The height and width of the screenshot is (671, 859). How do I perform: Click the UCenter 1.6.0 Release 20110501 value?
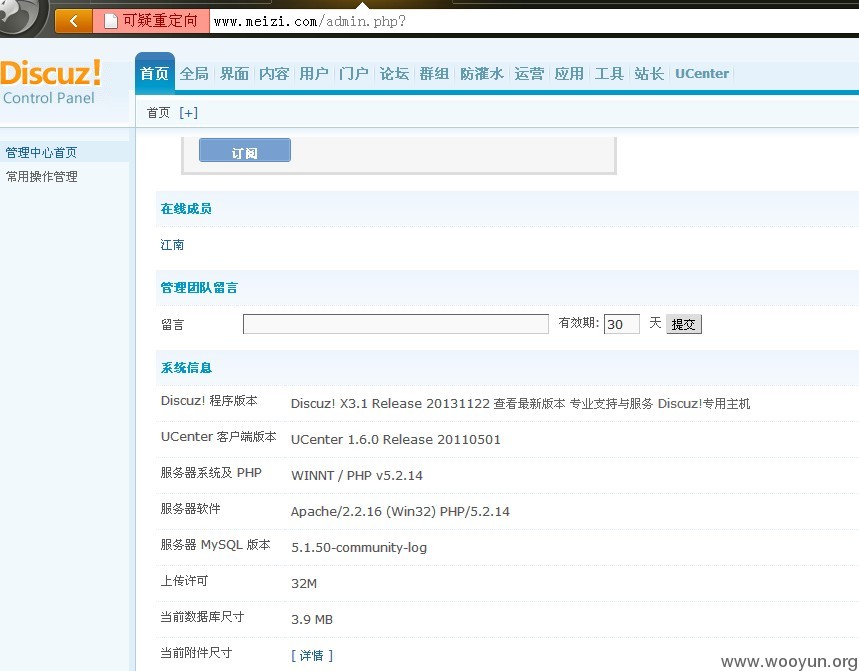coord(396,439)
